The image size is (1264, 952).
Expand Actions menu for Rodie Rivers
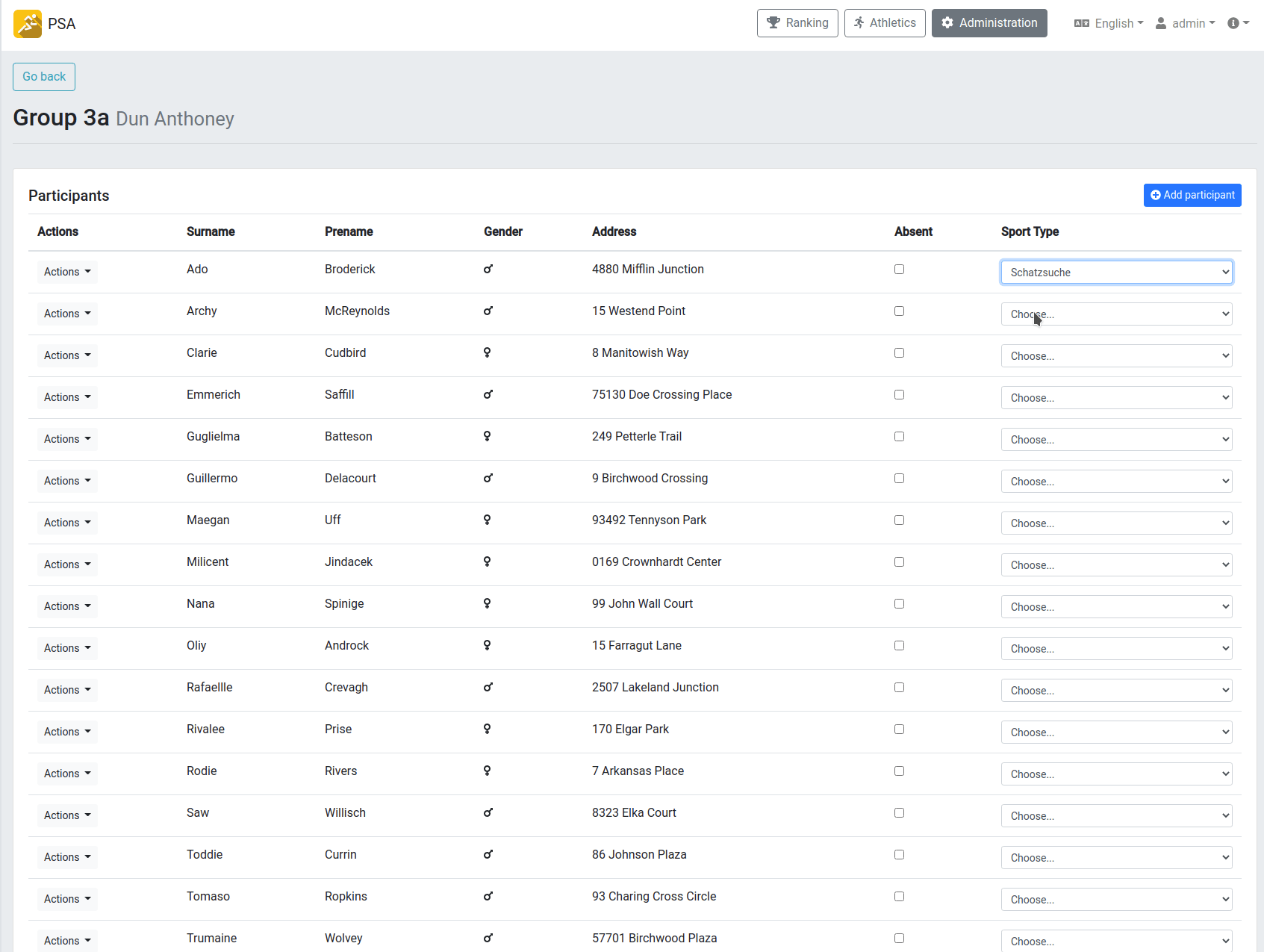(67, 774)
